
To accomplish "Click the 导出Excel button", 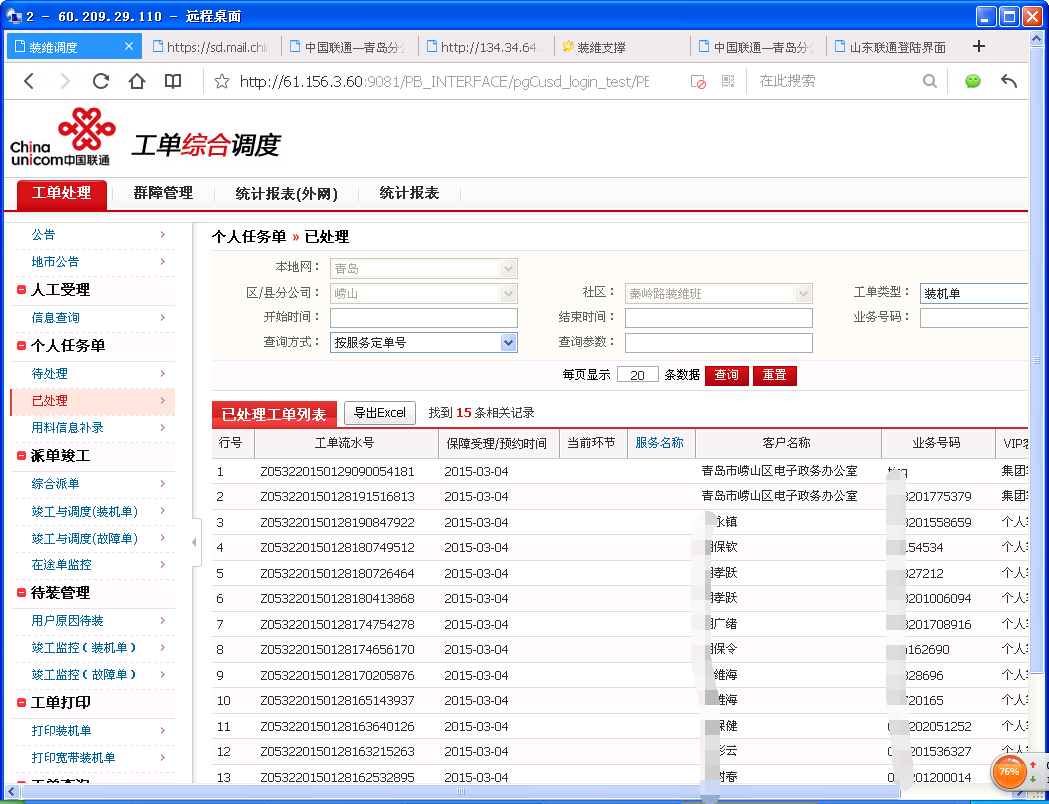I will (380, 413).
